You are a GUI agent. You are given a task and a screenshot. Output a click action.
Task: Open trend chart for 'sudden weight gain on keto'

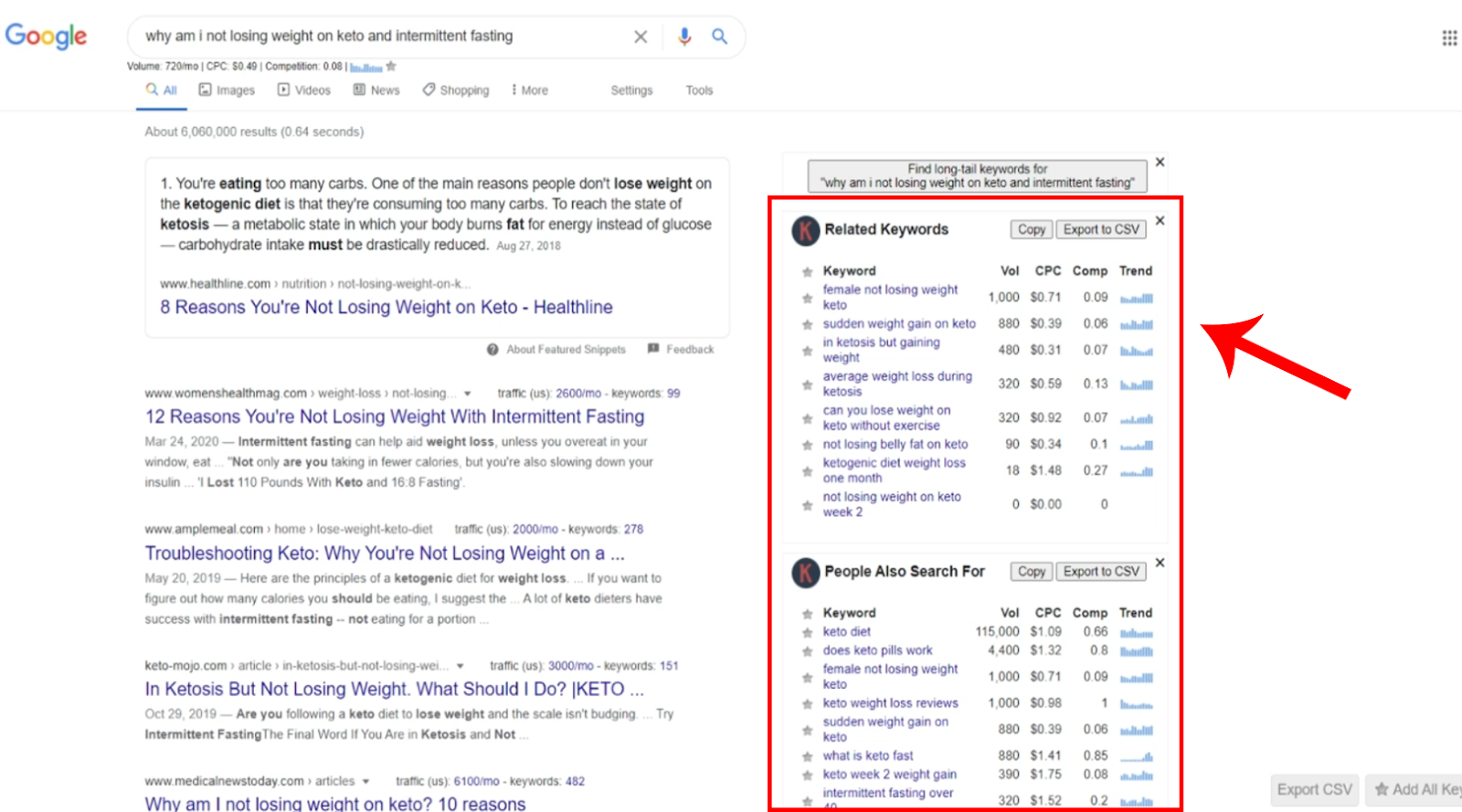(1137, 324)
